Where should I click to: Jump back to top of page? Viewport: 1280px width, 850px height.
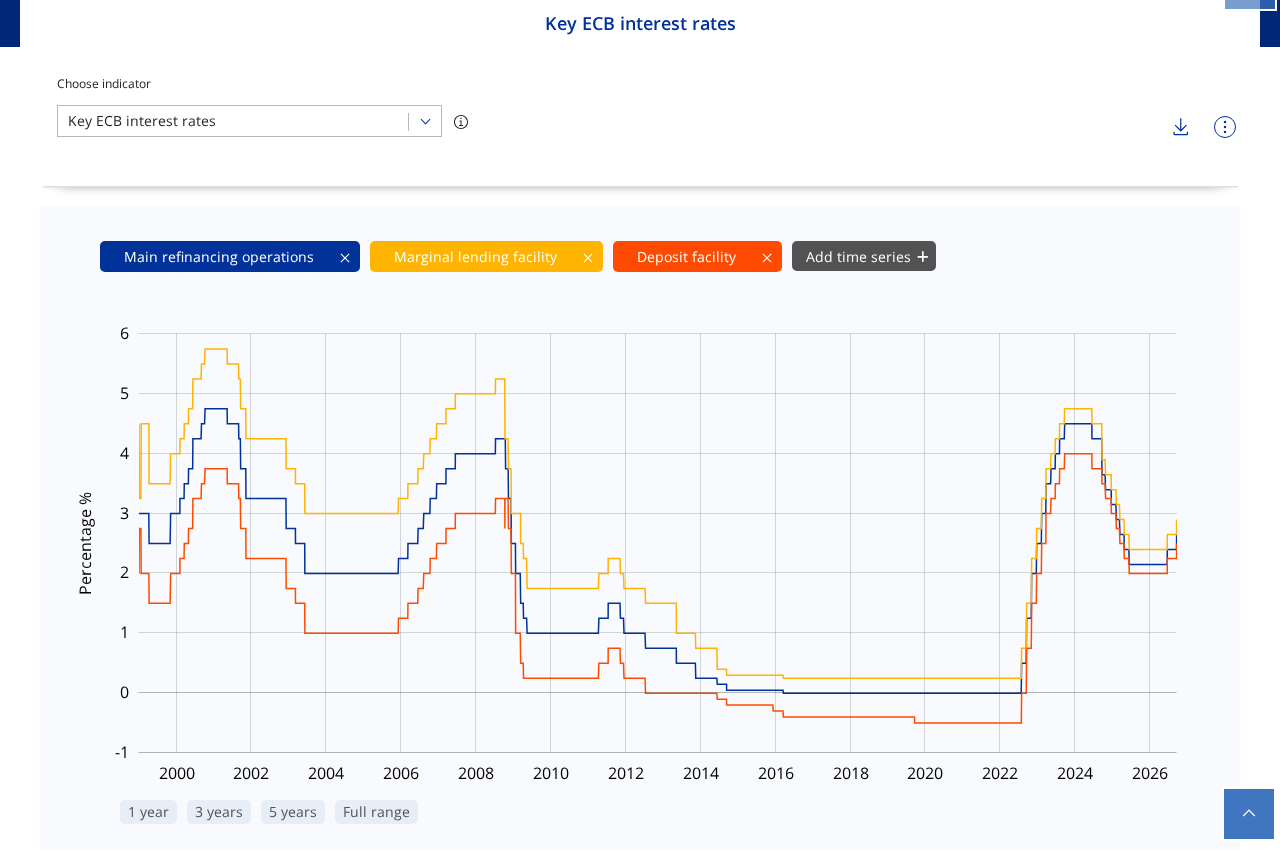point(1249,814)
